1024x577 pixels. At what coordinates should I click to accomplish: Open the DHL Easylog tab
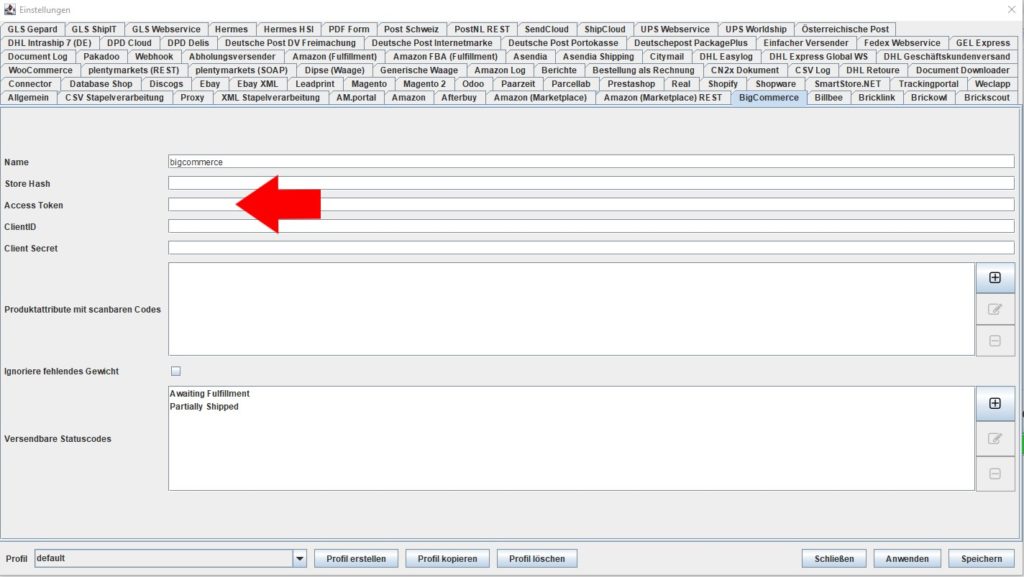(726, 57)
